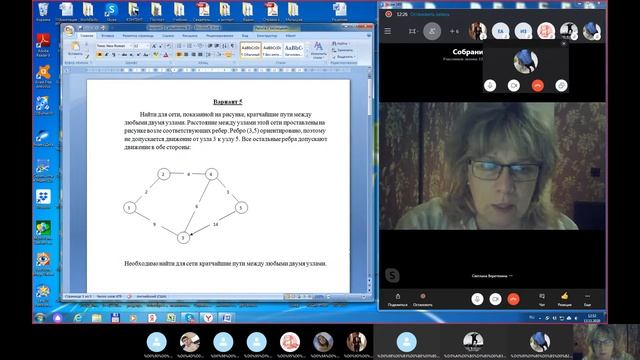Hang up with red button in Skype bottom bar
This screenshot has width=640, height=360.
(x=513, y=299)
